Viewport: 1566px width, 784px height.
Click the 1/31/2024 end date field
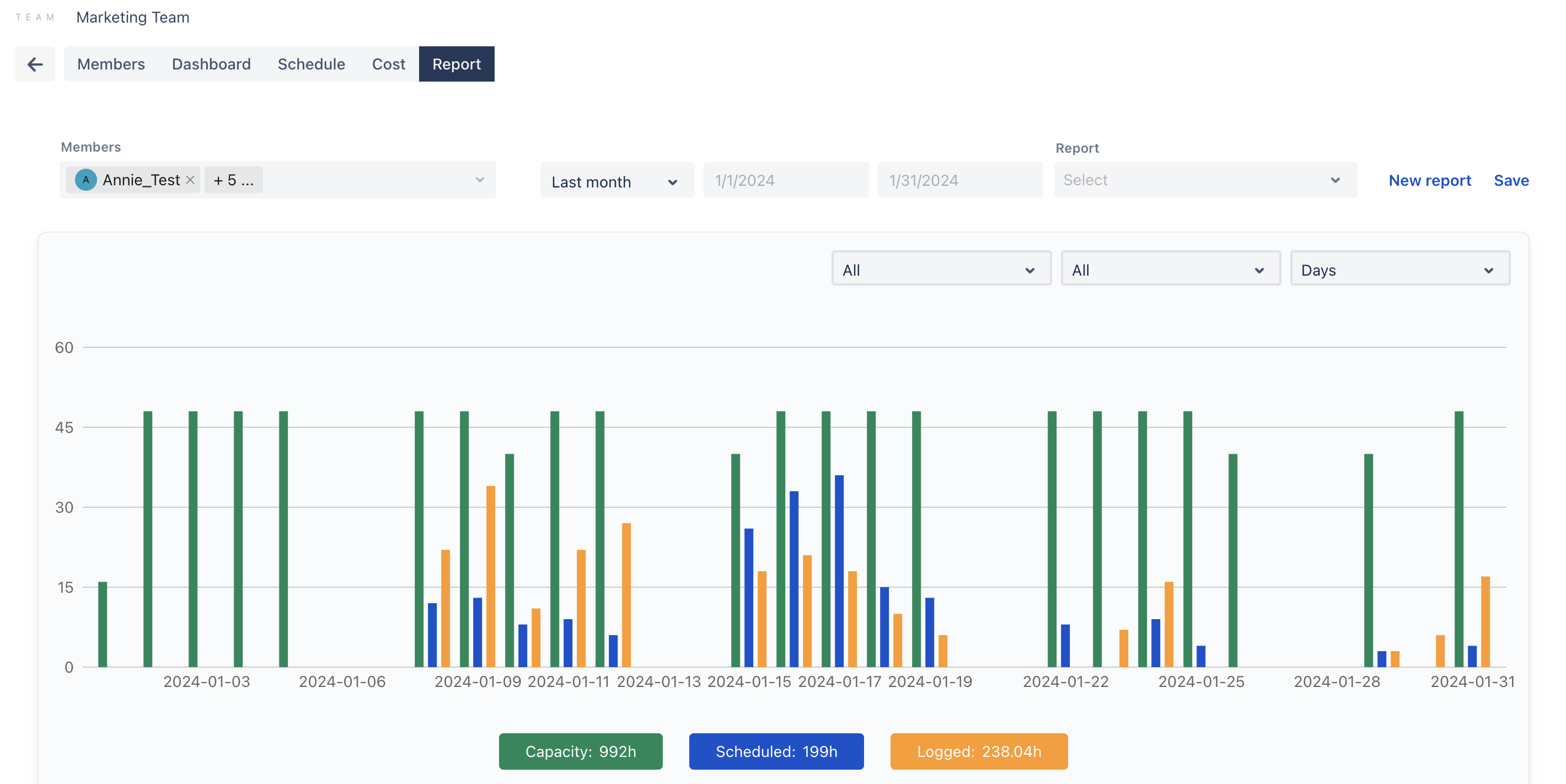tap(960, 180)
